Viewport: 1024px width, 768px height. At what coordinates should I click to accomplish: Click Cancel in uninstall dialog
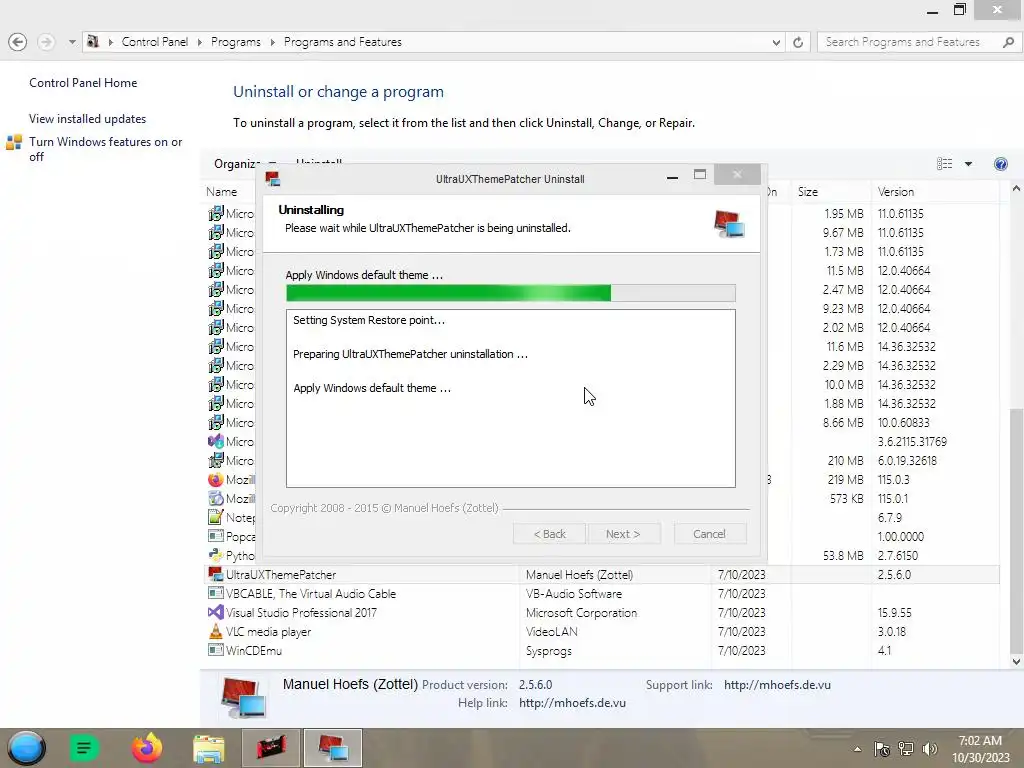point(709,534)
